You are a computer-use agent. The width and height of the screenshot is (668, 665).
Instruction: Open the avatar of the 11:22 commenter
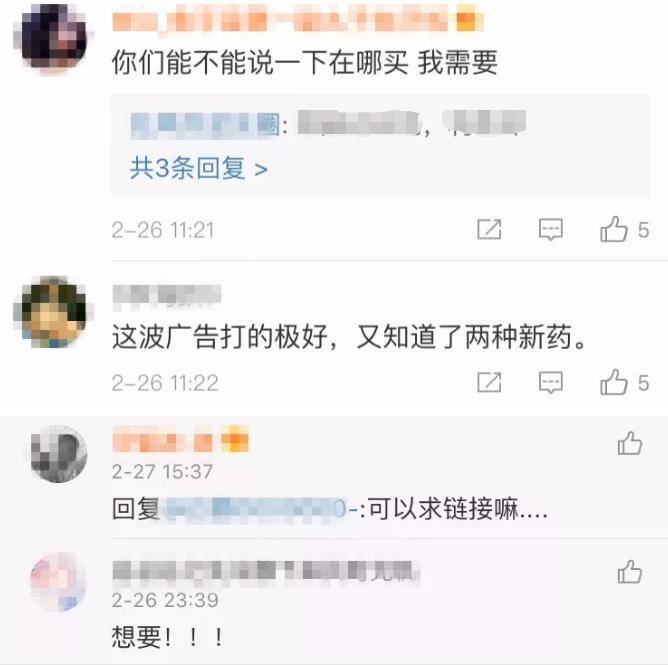[54, 311]
